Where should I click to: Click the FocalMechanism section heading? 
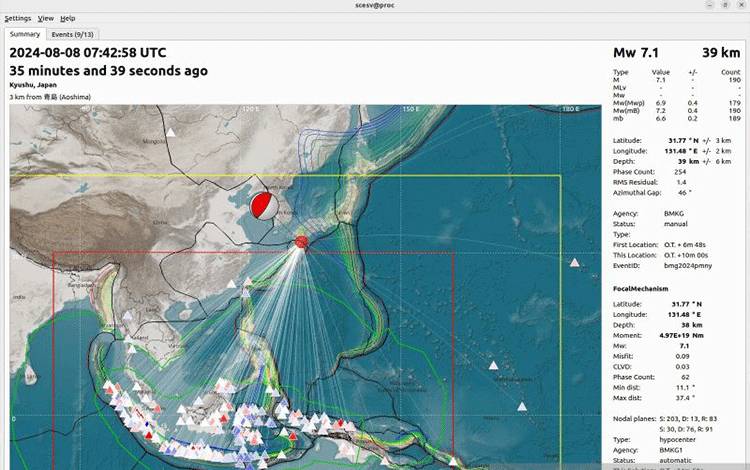click(x=640, y=289)
